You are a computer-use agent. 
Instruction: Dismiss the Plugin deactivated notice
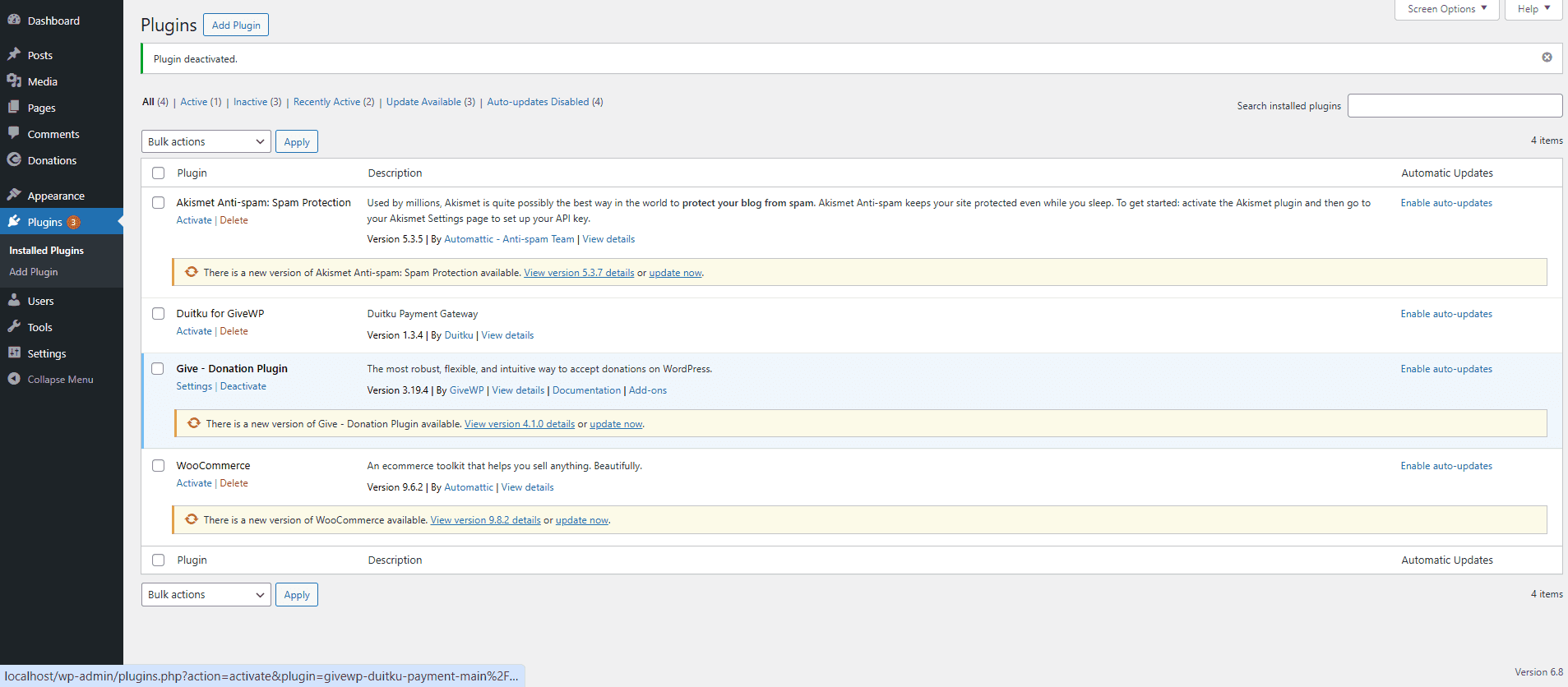tap(1547, 58)
